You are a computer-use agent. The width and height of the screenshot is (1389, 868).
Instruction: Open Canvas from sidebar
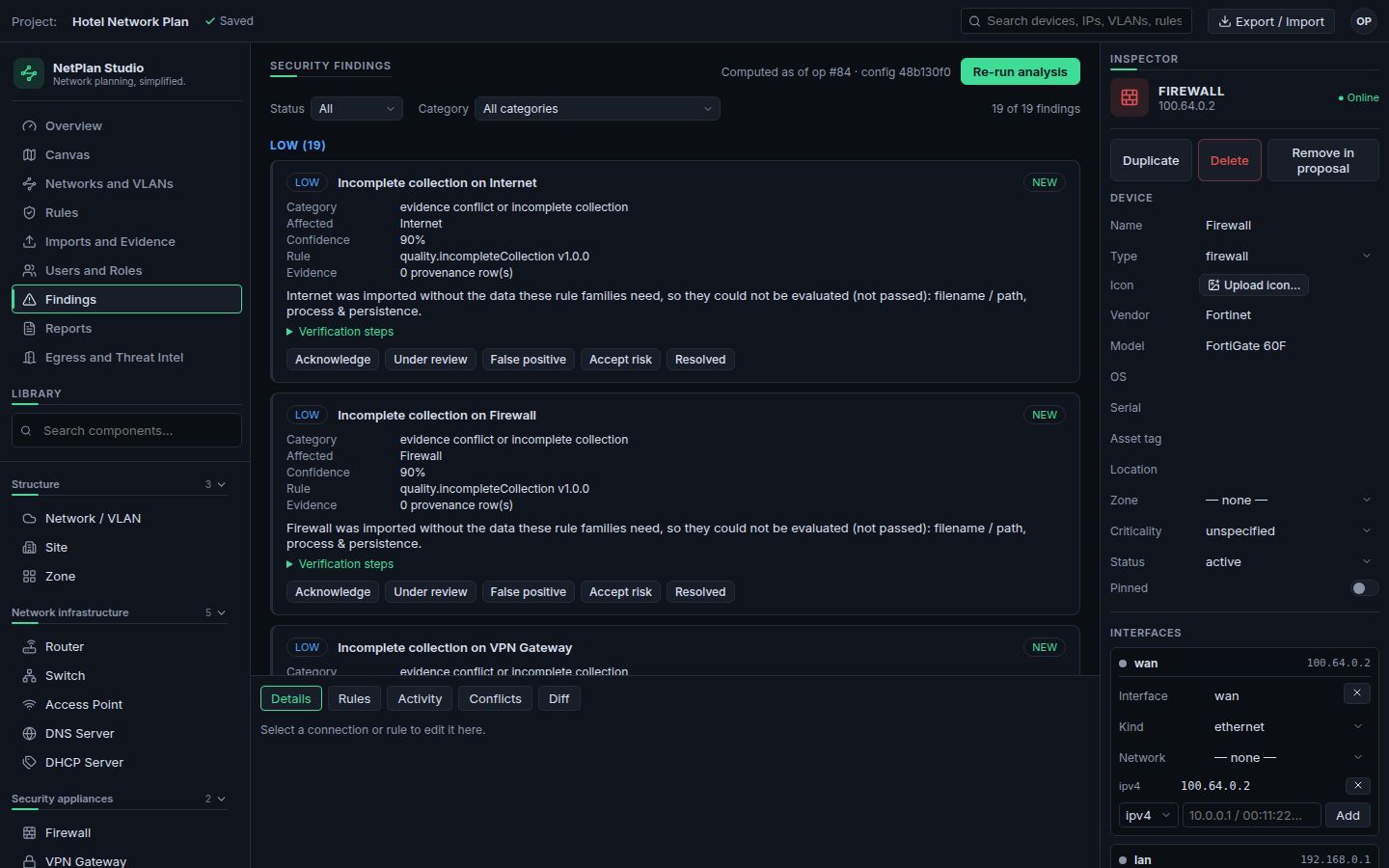tap(126, 154)
